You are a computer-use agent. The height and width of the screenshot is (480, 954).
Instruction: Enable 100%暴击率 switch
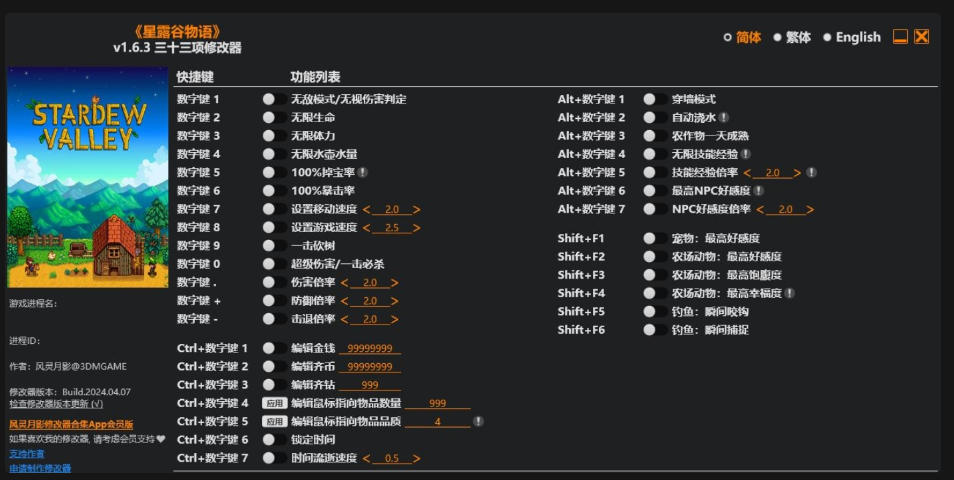click(274, 190)
